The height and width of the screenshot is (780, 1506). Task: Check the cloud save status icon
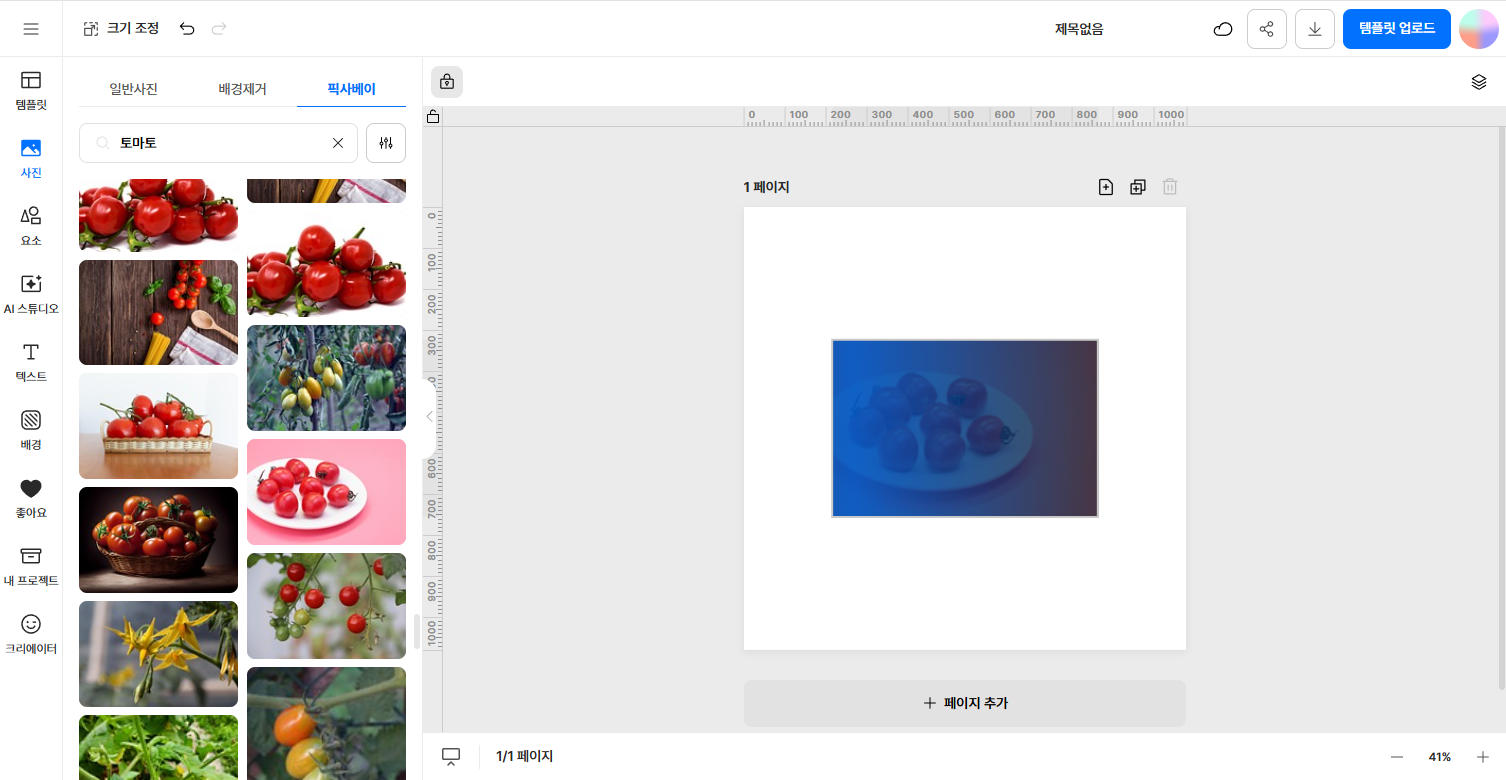[1222, 29]
